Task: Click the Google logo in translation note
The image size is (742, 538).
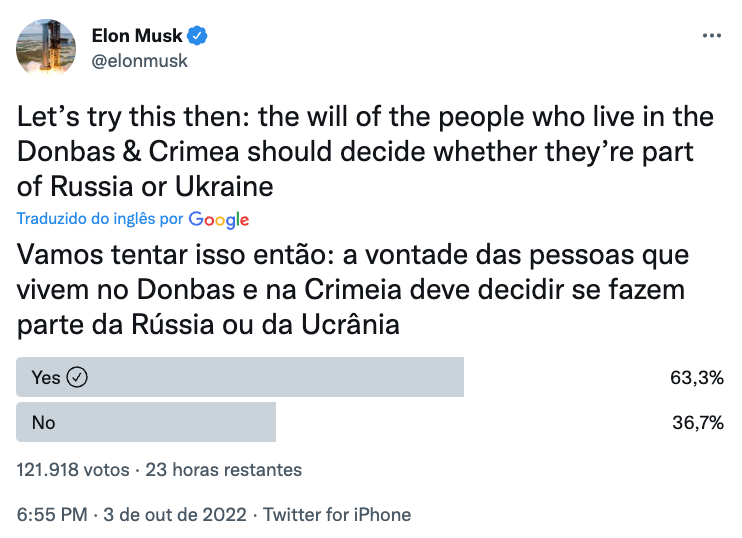Action: pos(219,220)
